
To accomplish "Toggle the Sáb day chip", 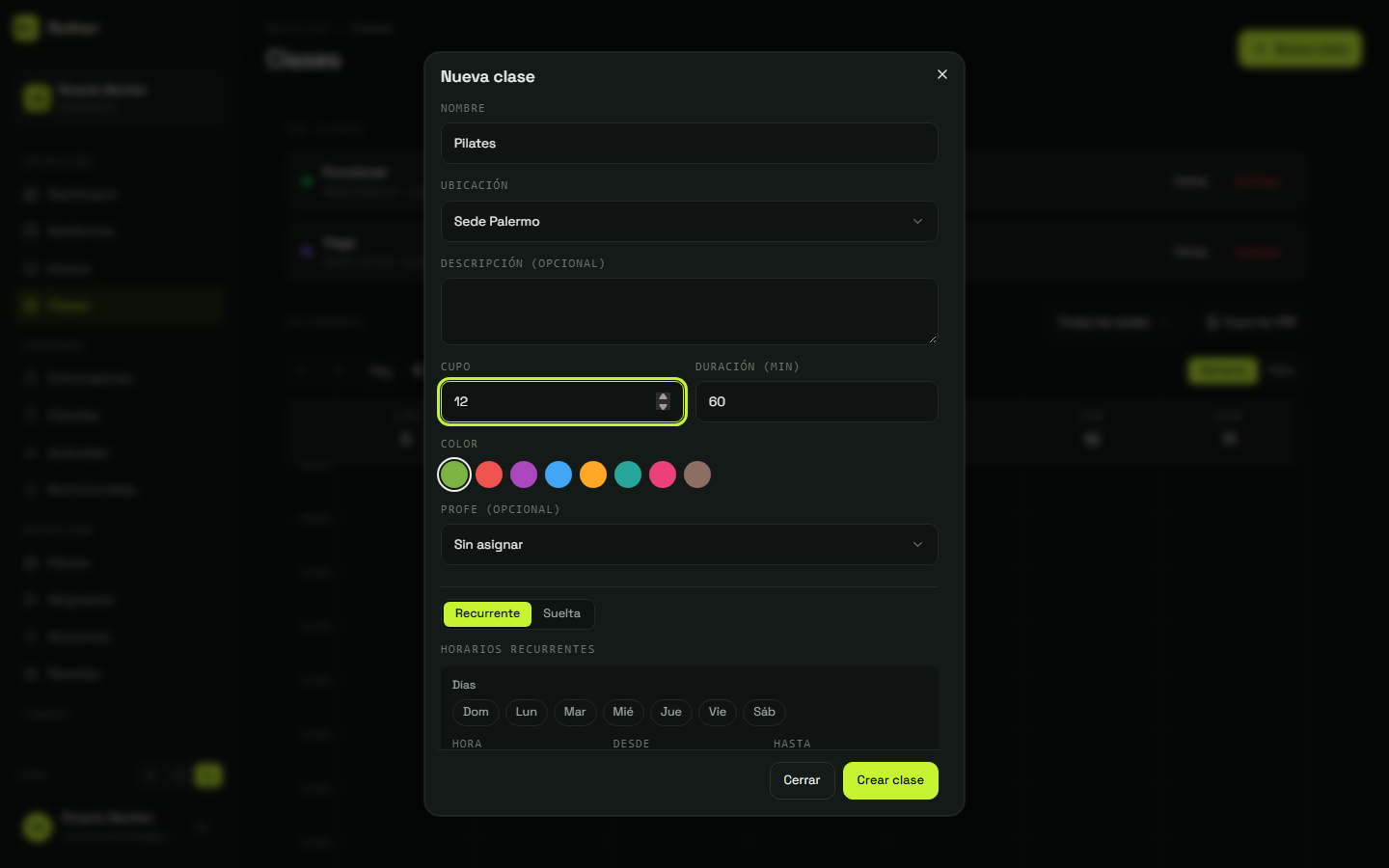I will [x=764, y=712].
